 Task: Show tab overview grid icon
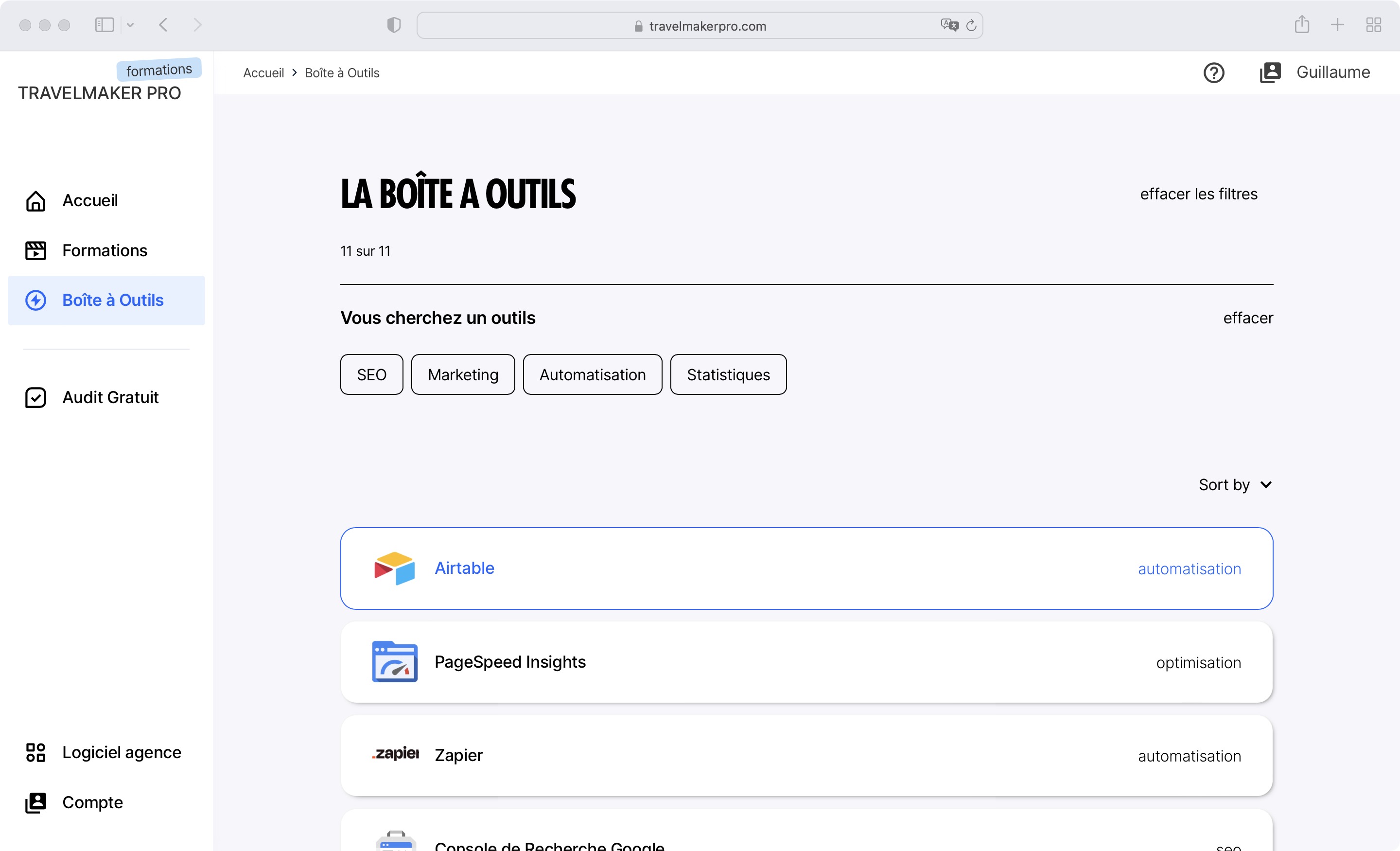point(1373,25)
